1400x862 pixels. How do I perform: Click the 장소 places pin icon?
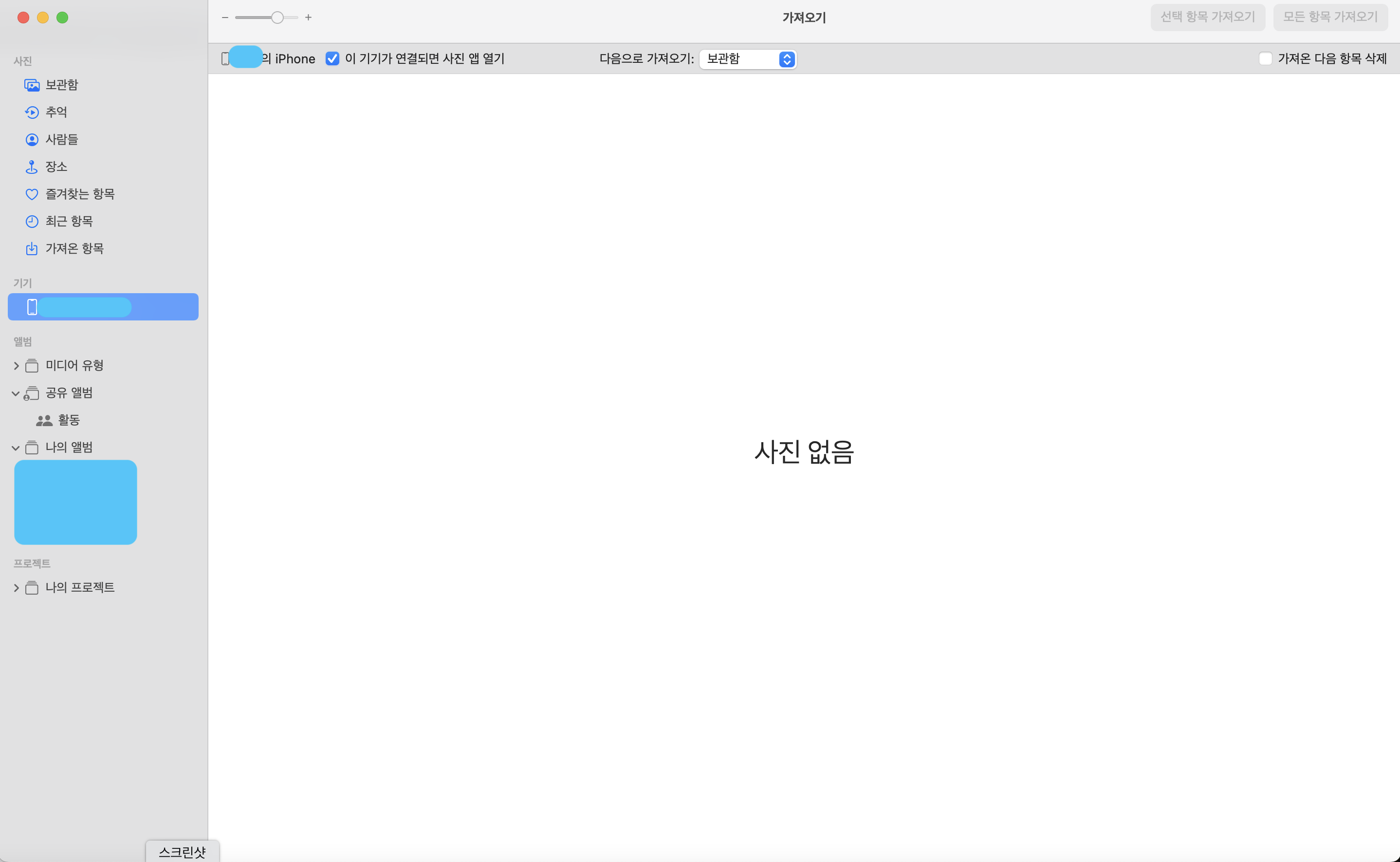click(x=32, y=167)
